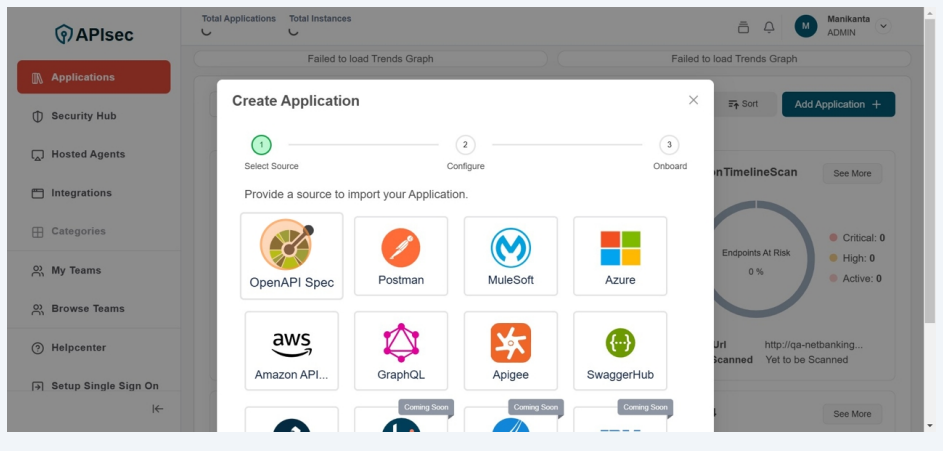The height and width of the screenshot is (451, 943).
Task: Click the Add Application button
Action: coord(838,104)
